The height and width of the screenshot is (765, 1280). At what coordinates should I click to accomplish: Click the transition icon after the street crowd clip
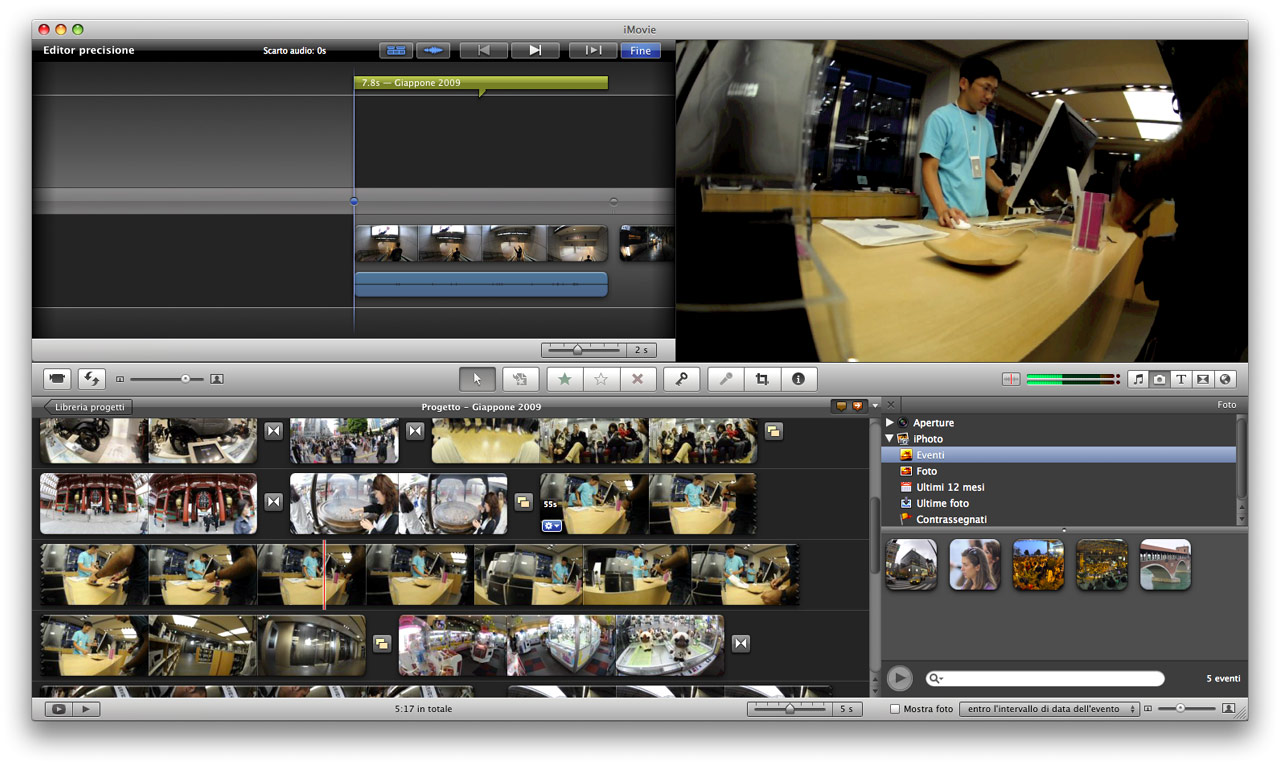[x=415, y=431]
